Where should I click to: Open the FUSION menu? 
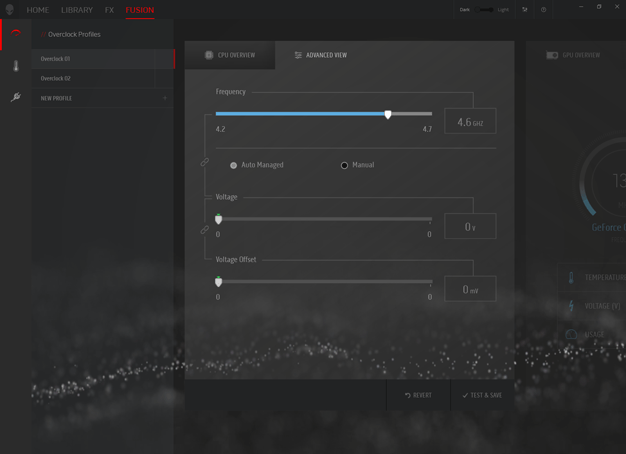tap(140, 10)
